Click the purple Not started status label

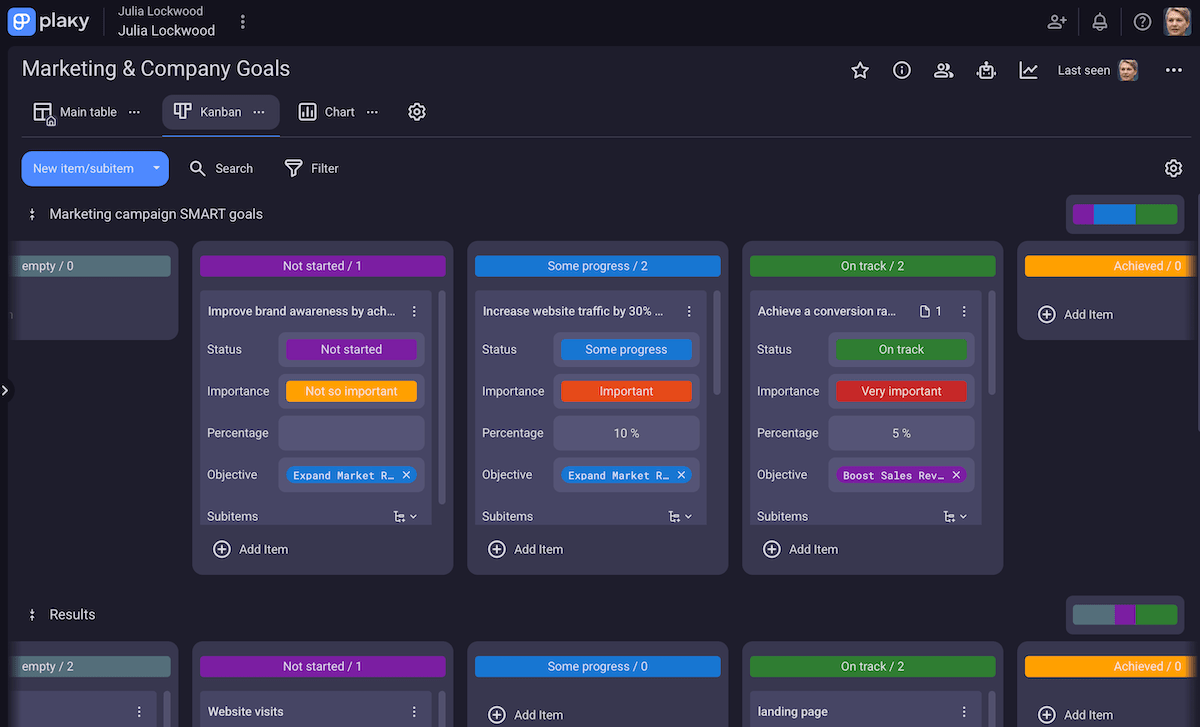coord(351,349)
